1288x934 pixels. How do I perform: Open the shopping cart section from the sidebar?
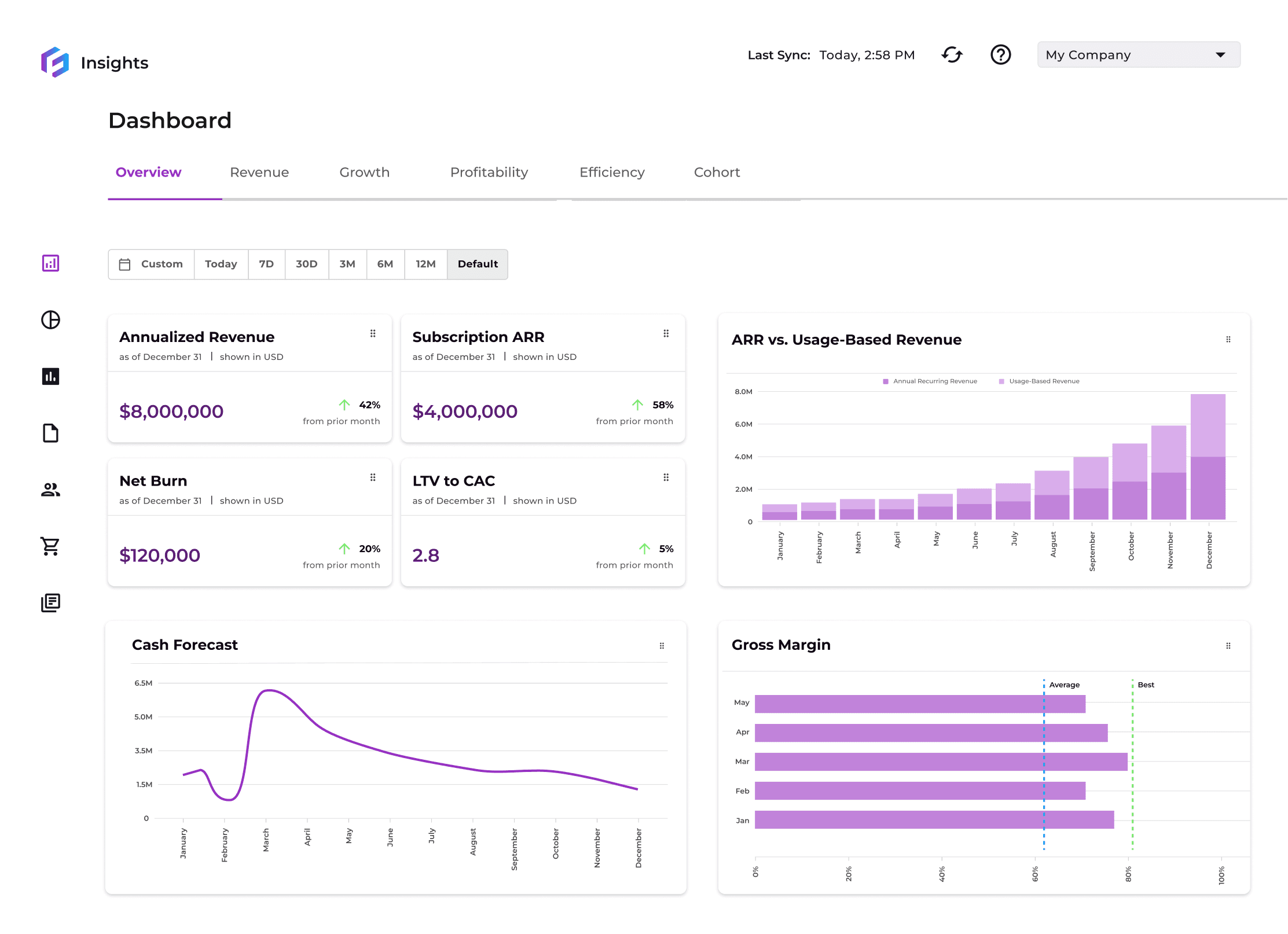(x=51, y=546)
